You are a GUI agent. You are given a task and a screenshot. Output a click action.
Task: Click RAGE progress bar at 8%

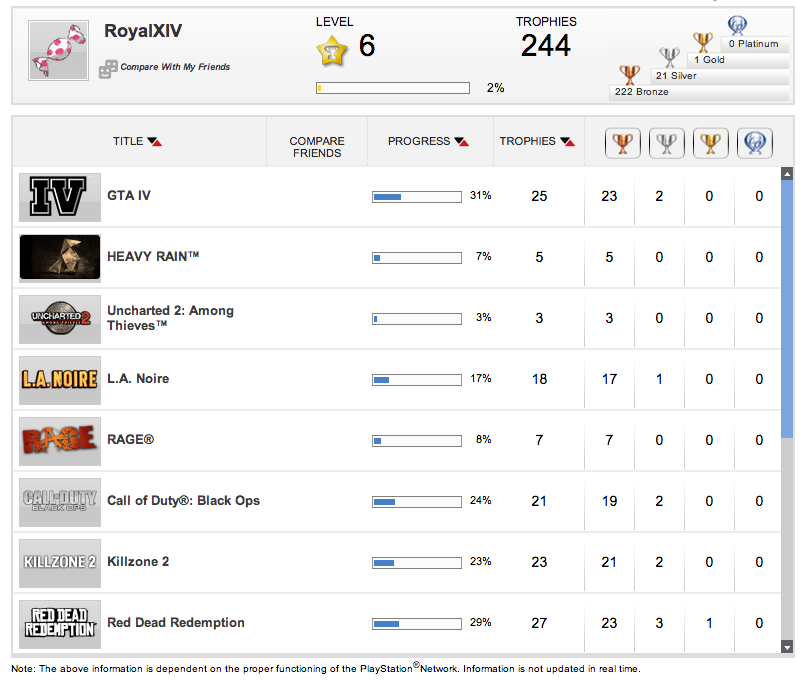(x=417, y=441)
